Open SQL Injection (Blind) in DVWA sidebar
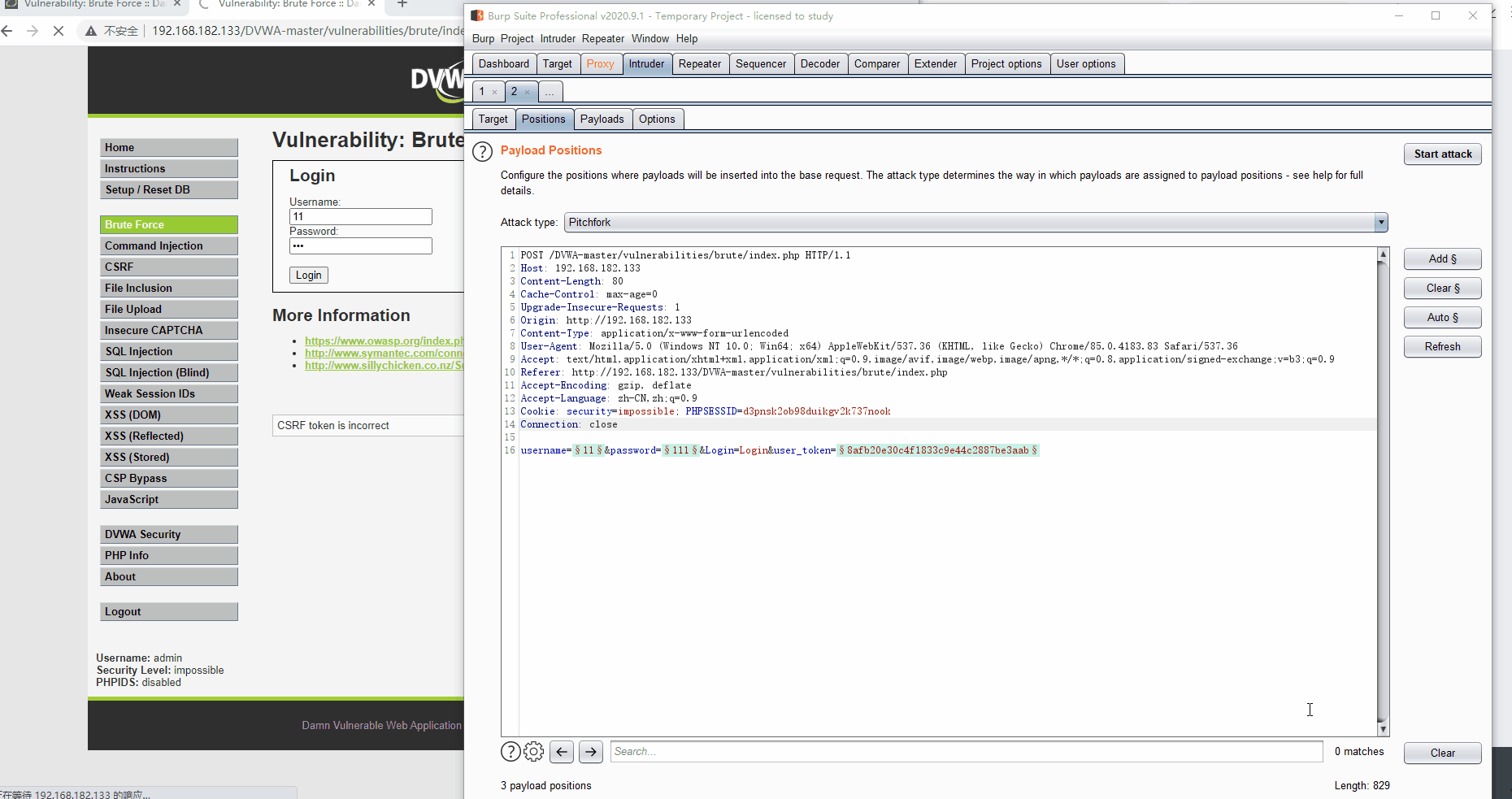 [x=169, y=373]
